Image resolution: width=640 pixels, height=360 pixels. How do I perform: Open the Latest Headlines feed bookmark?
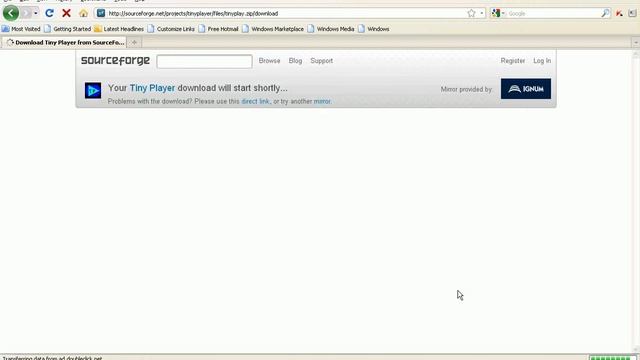point(119,29)
